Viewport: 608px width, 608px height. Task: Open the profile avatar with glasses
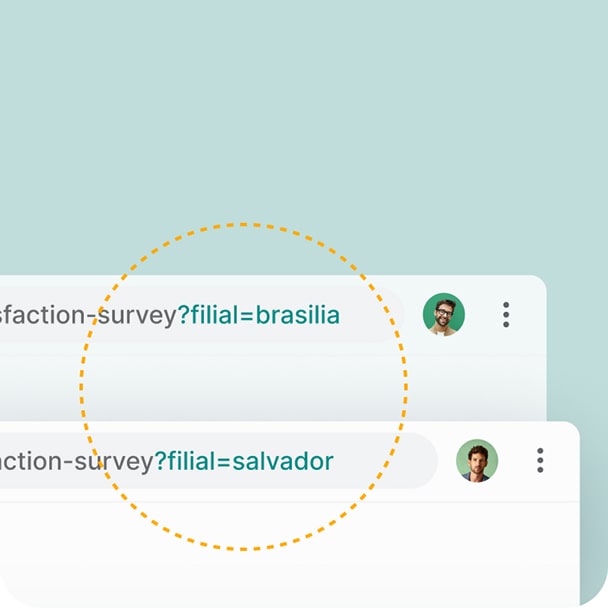tap(443, 315)
